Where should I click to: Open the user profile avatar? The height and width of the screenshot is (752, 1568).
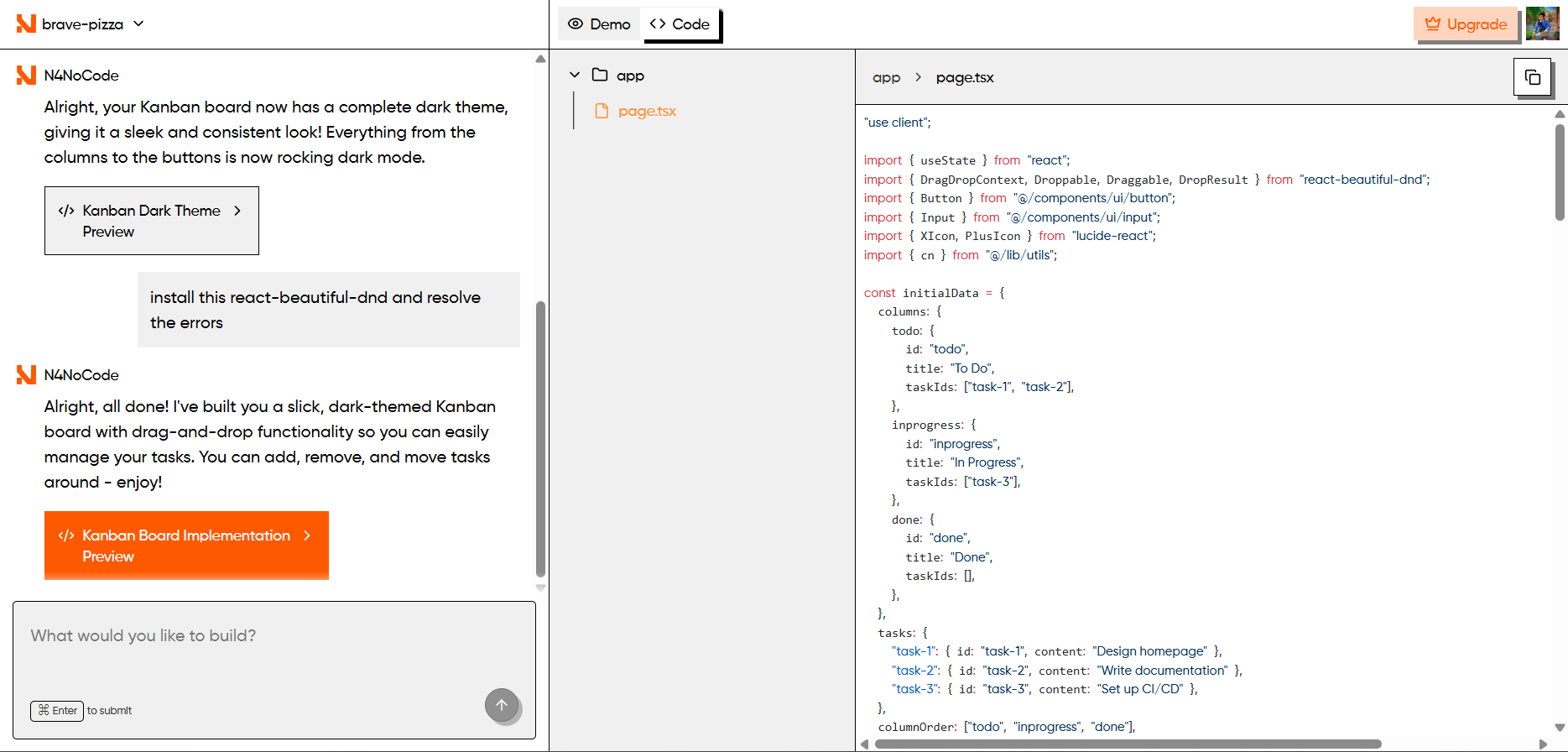click(1542, 23)
